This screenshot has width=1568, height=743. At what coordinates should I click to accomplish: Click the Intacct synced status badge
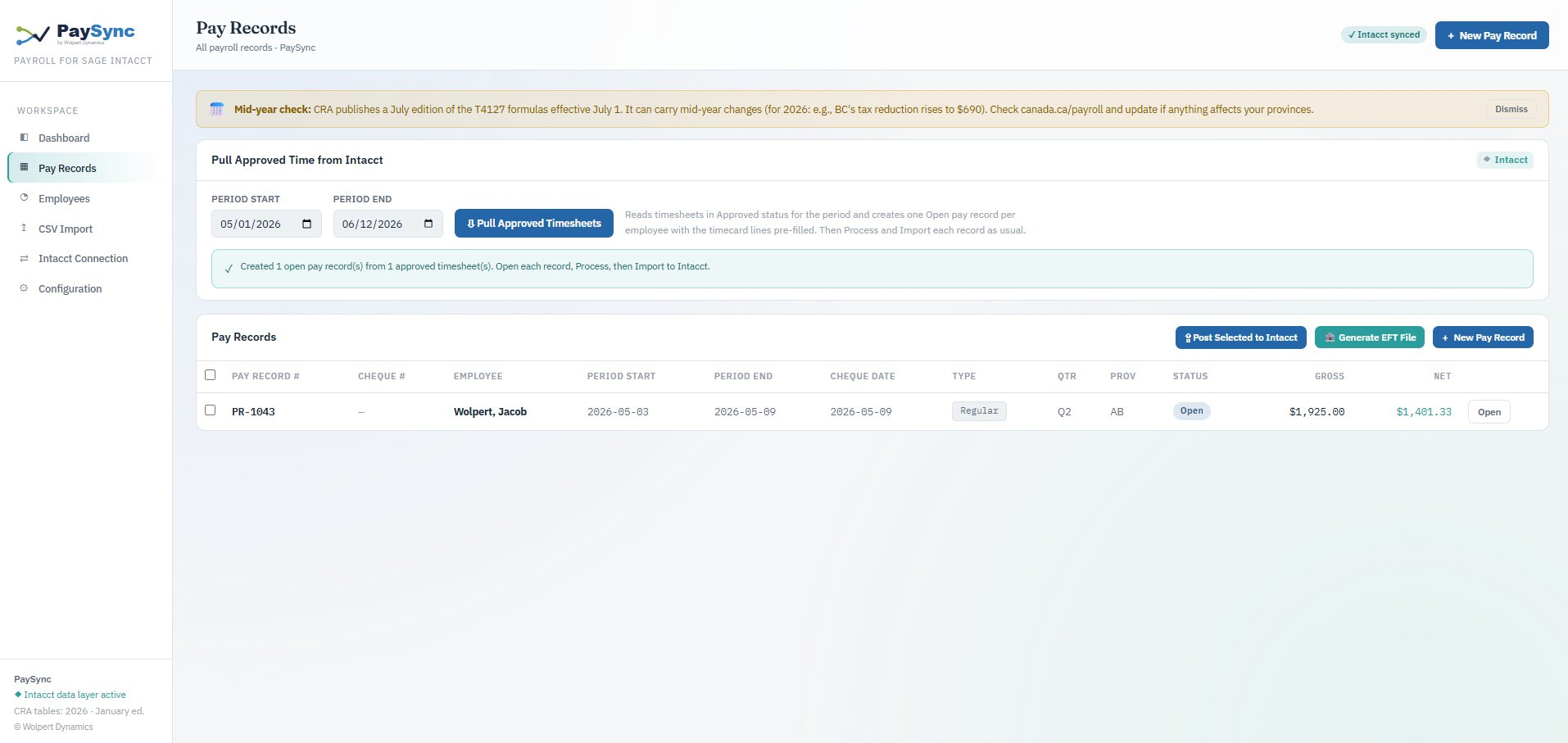1384,34
